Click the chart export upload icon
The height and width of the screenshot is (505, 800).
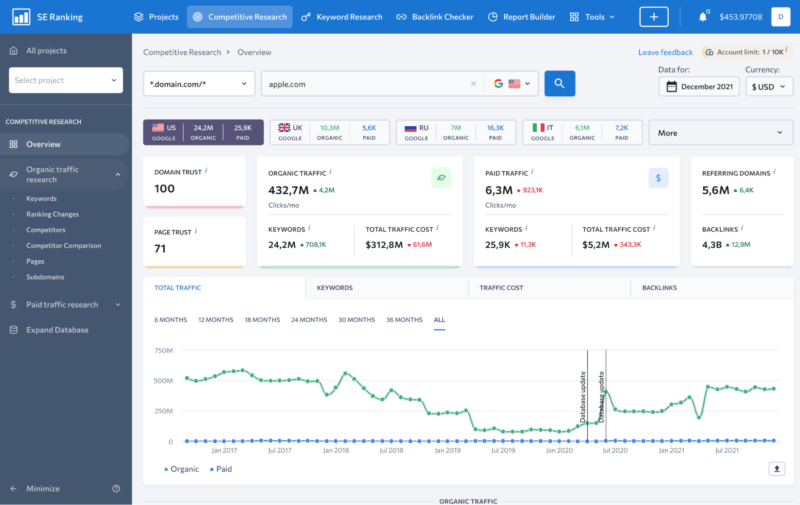(x=776, y=468)
